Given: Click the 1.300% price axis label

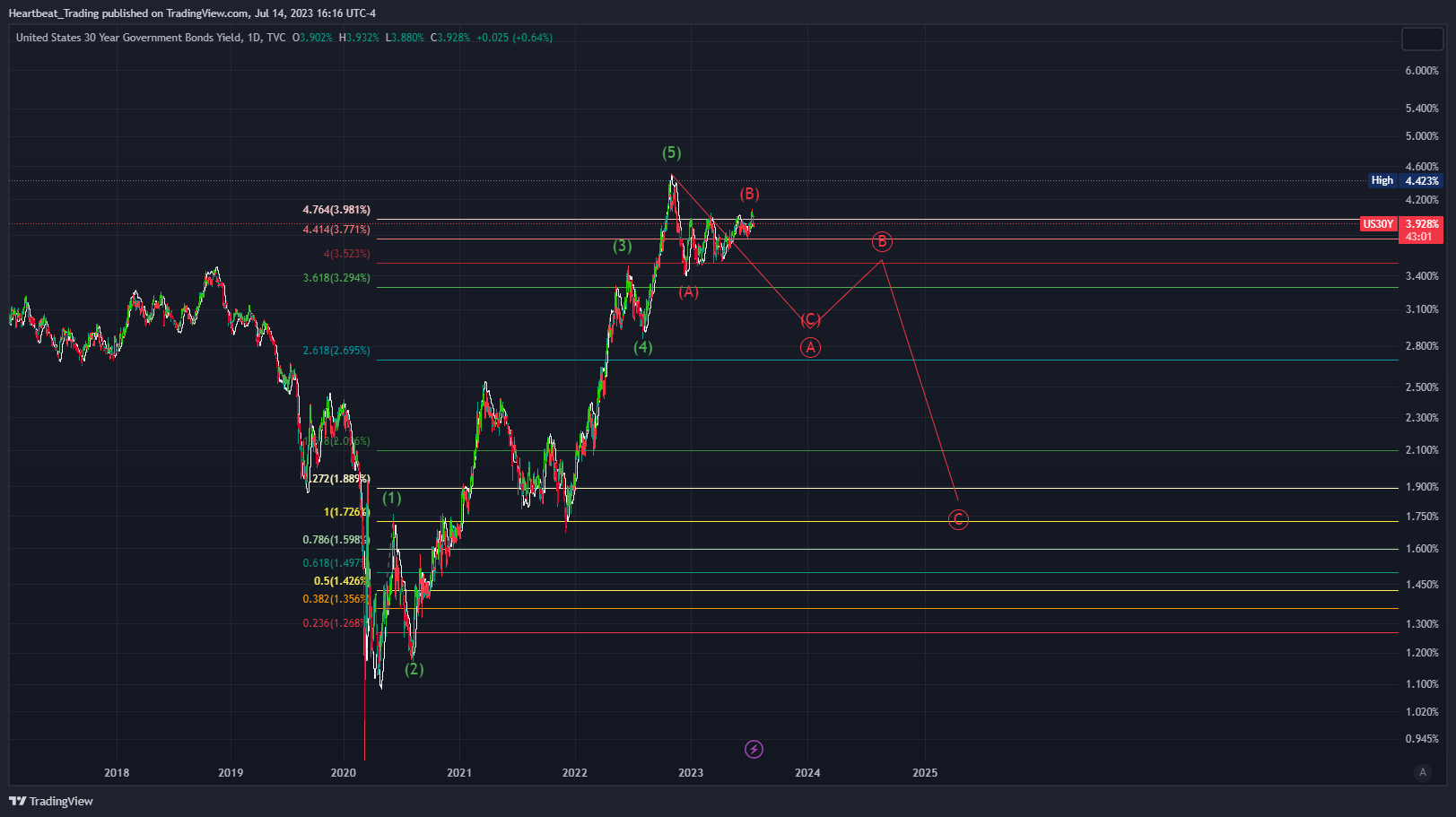Looking at the screenshot, I should pos(1422,624).
